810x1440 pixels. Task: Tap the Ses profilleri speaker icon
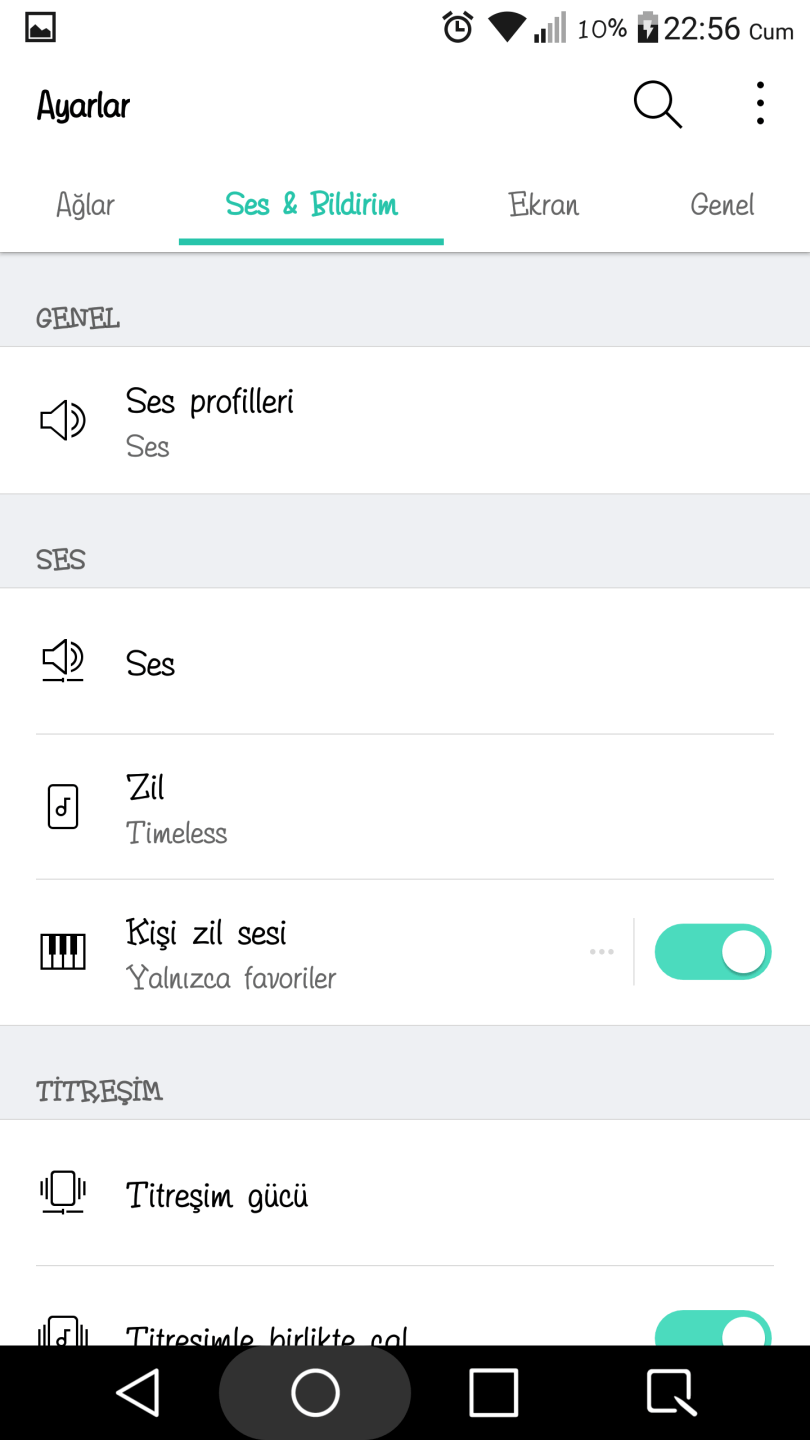63,421
